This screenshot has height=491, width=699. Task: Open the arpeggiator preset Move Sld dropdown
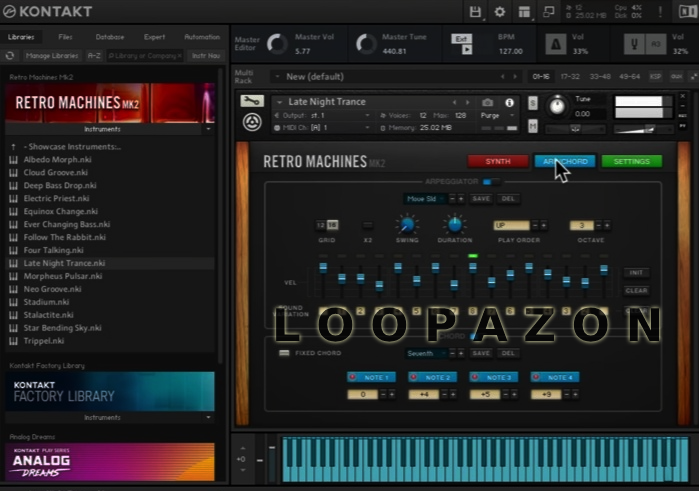pos(424,199)
